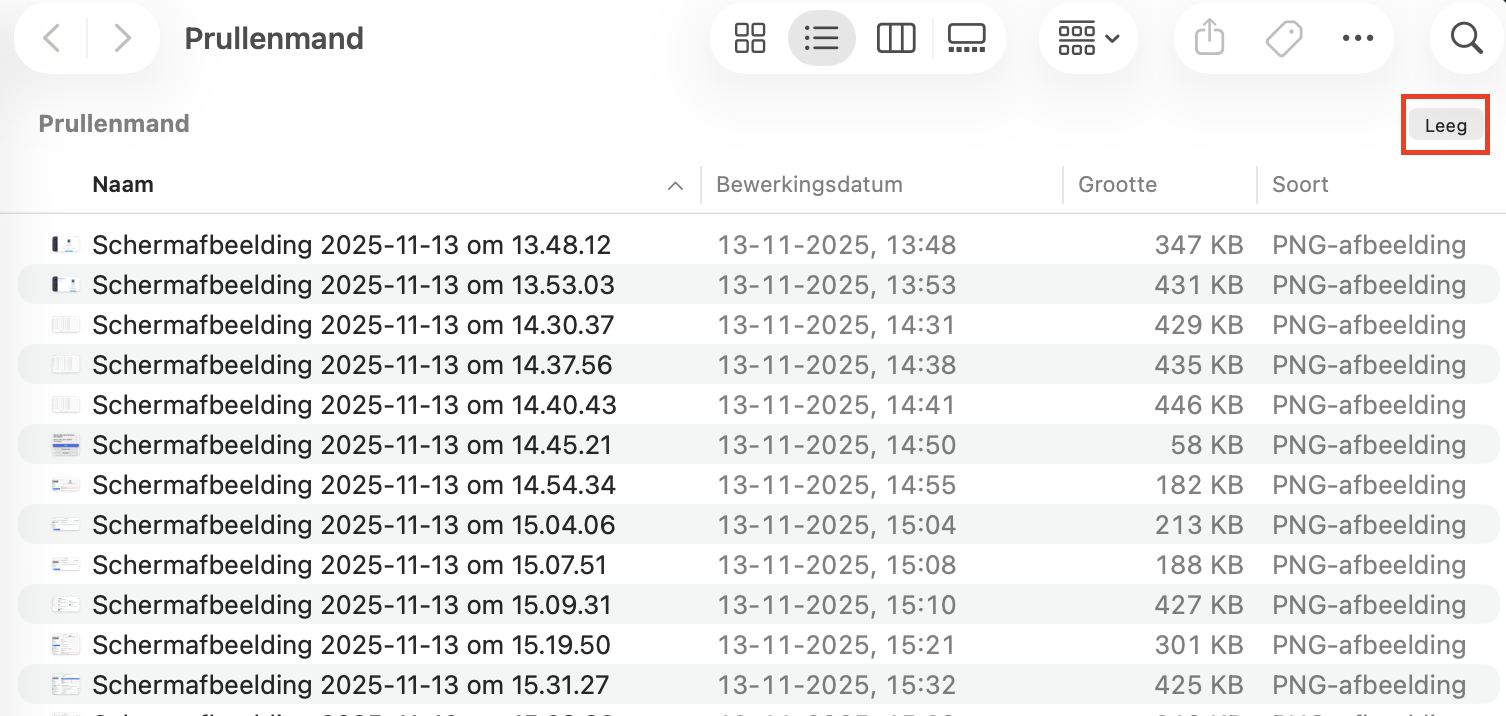
Task: Toggle list view mode
Action: tap(822, 38)
